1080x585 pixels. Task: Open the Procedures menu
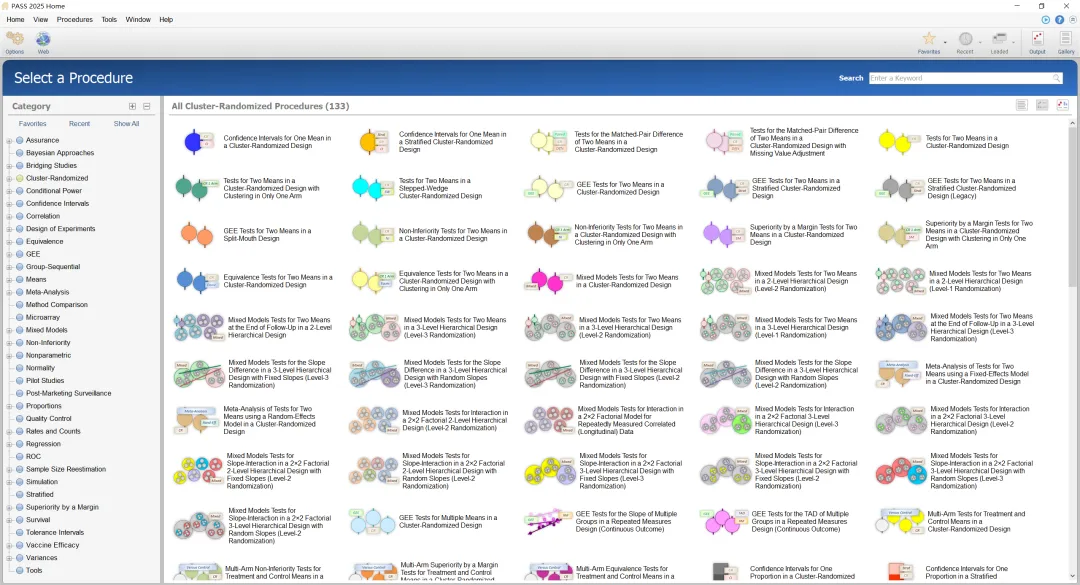click(74, 19)
